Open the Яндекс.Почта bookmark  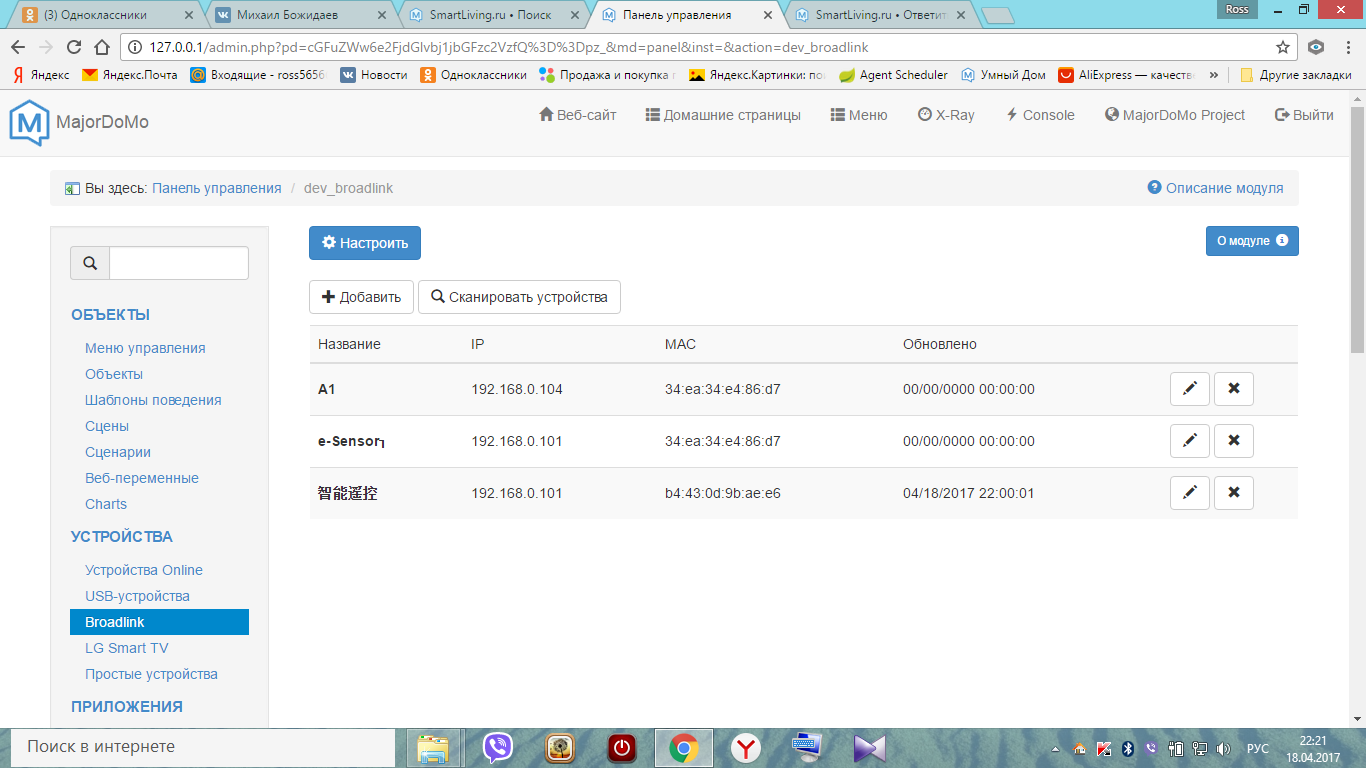[130, 75]
